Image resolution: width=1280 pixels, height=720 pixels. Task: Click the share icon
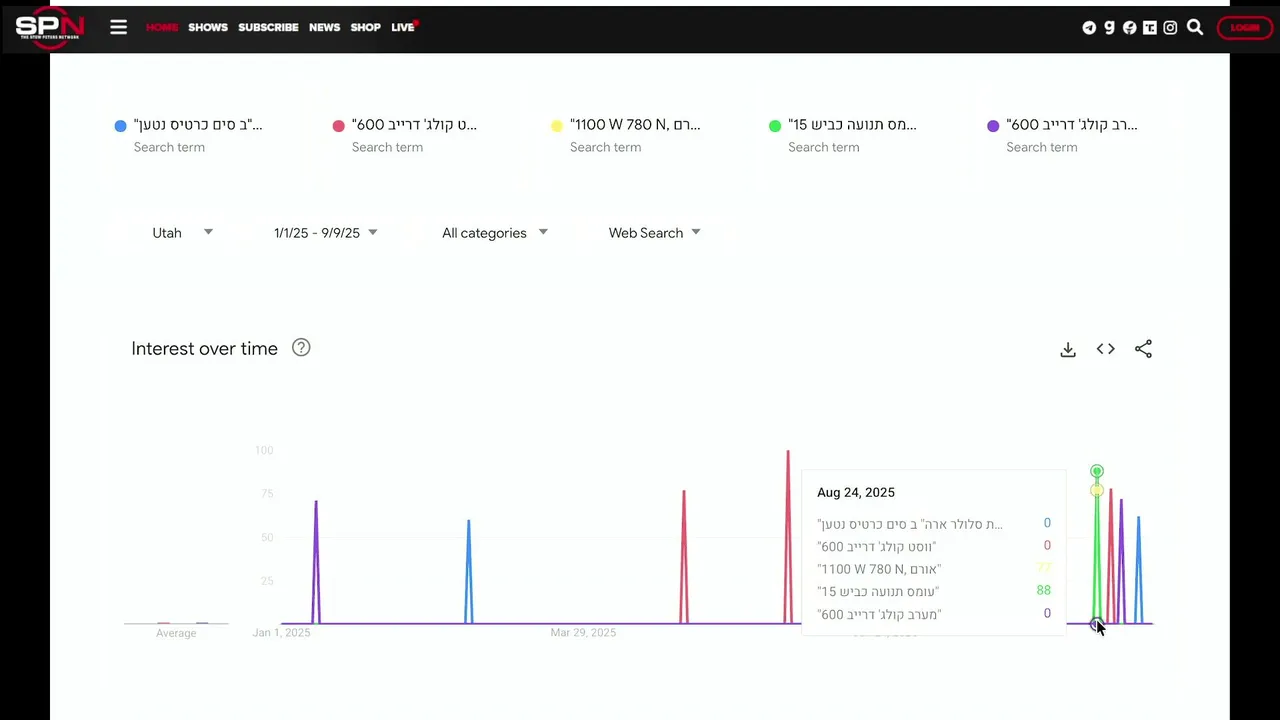point(1143,349)
